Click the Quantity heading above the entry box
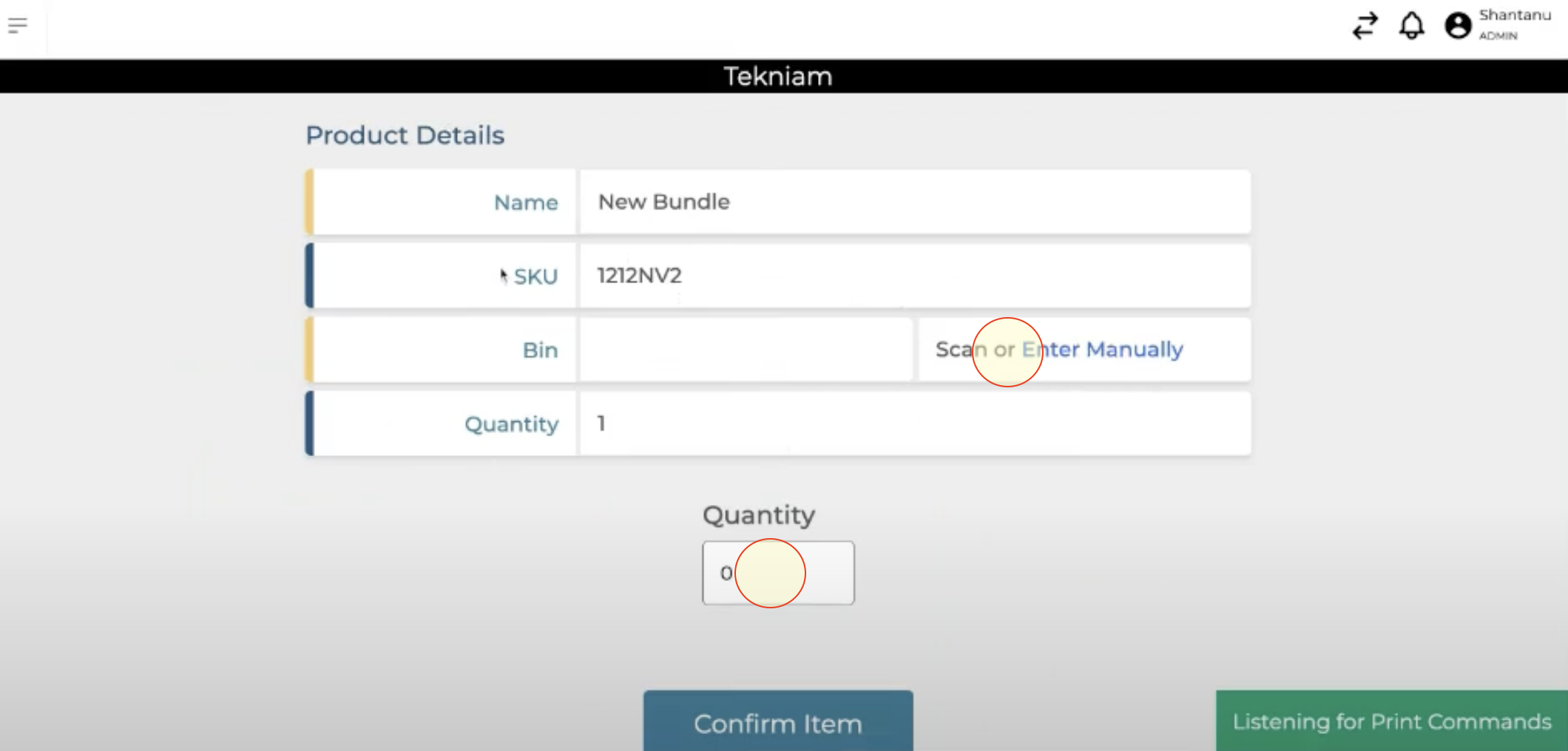Image resolution: width=1568 pixels, height=751 pixels. pyautogui.click(x=759, y=515)
